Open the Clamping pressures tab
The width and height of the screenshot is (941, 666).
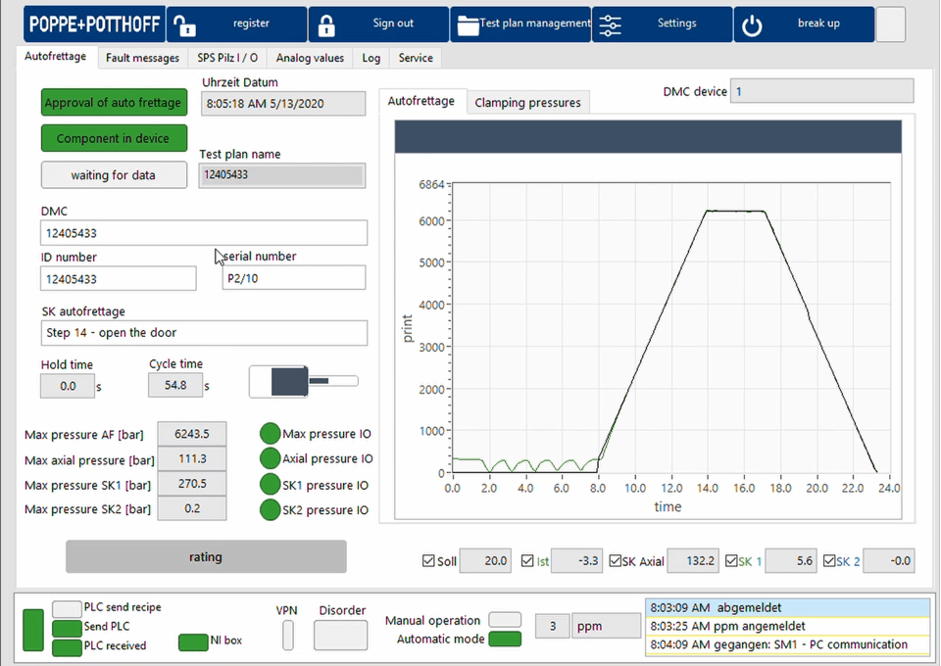tap(527, 102)
